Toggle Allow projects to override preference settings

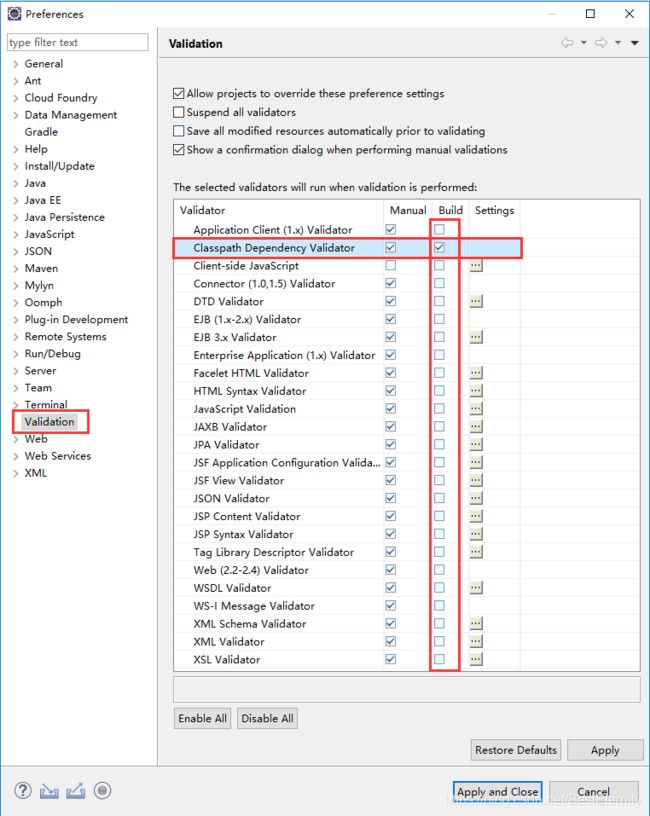tap(179, 94)
